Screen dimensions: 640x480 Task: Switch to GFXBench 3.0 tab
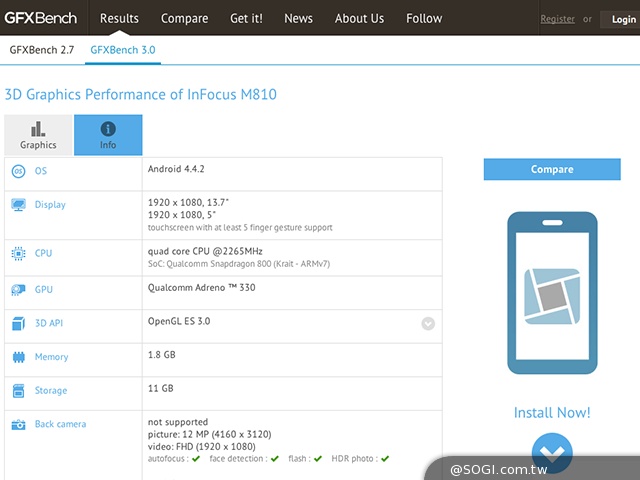tap(123, 50)
